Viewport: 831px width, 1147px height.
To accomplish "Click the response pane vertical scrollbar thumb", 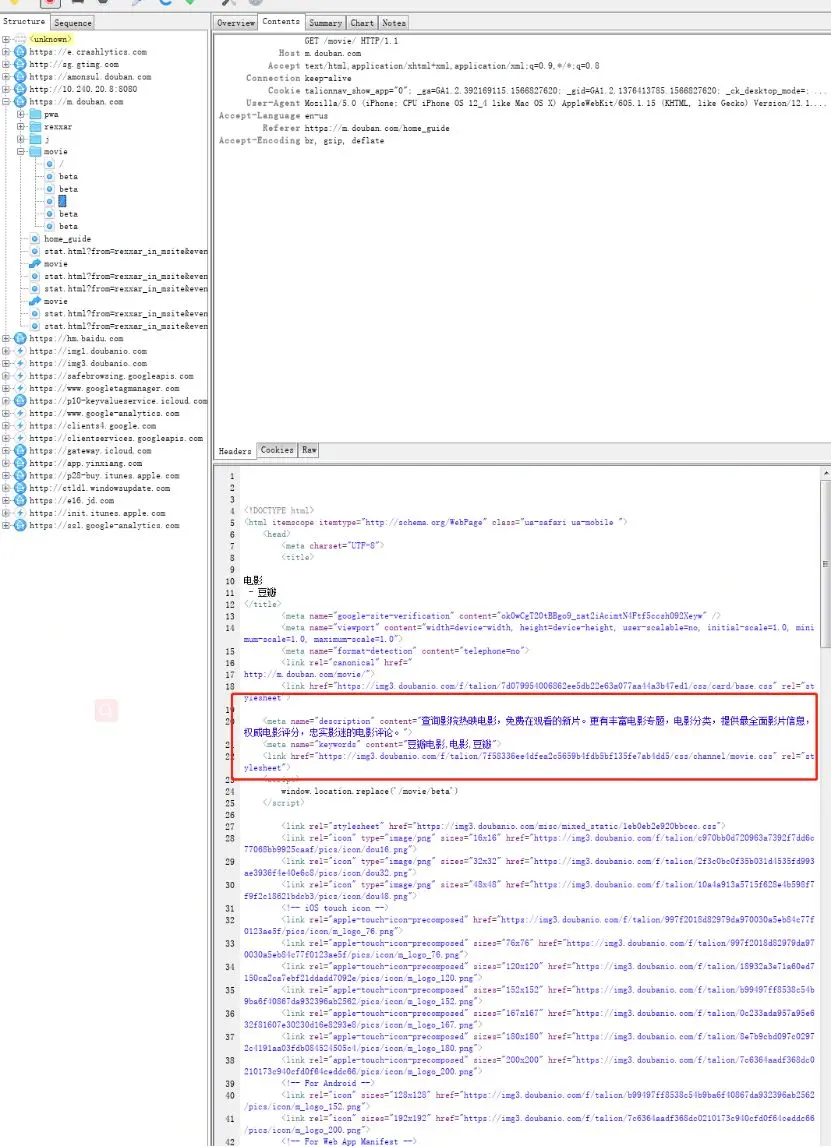I will [x=825, y=564].
